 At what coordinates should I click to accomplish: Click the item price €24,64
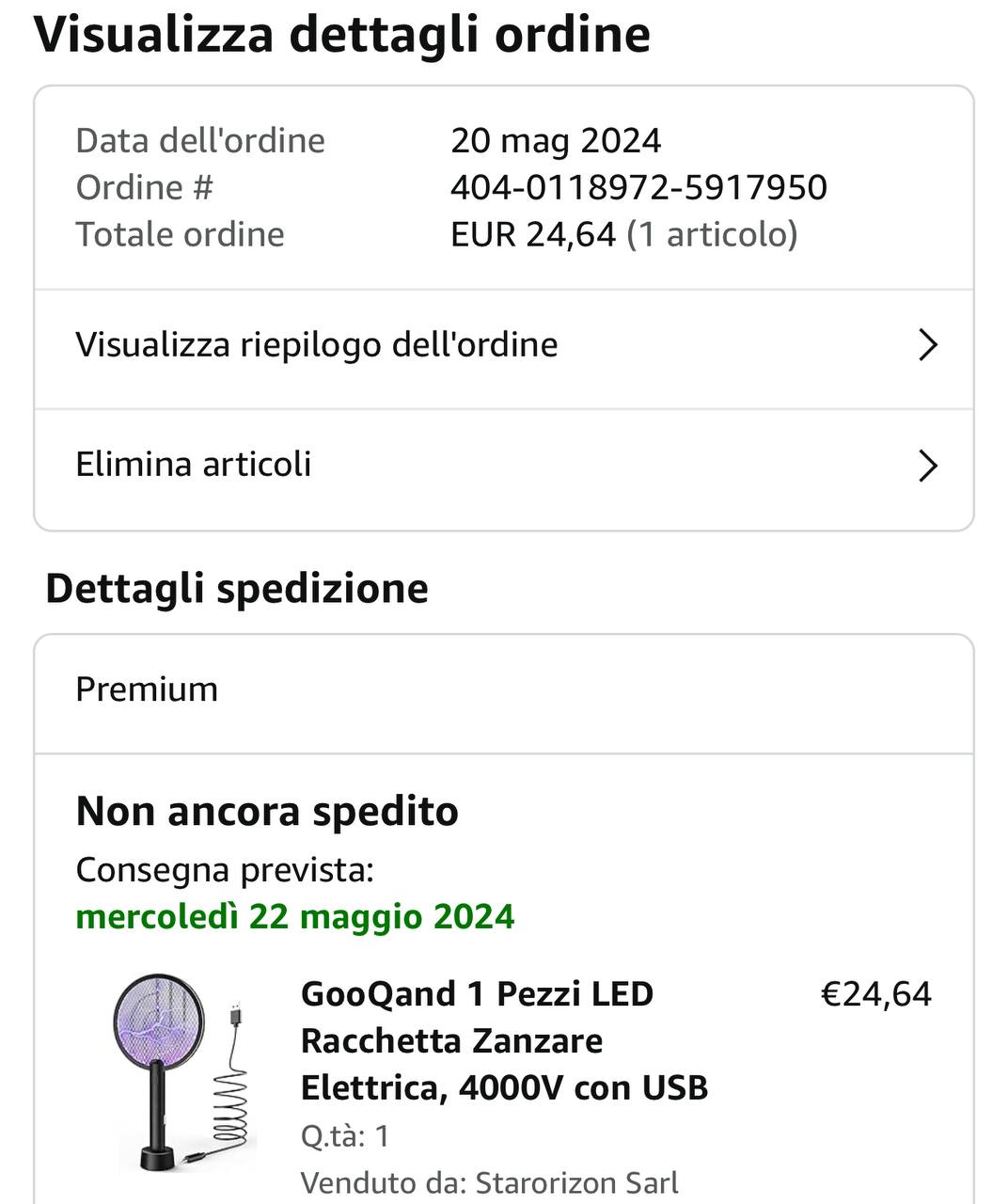[875, 994]
